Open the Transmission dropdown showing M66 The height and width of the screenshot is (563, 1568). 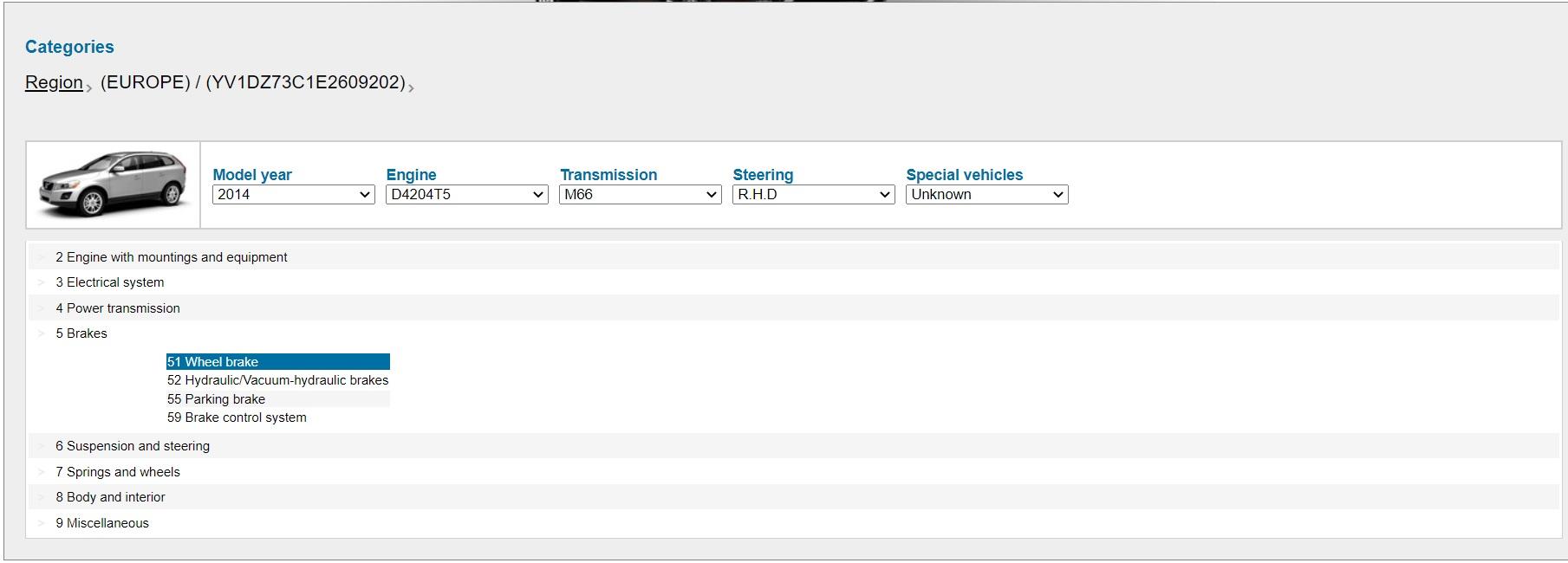point(640,195)
